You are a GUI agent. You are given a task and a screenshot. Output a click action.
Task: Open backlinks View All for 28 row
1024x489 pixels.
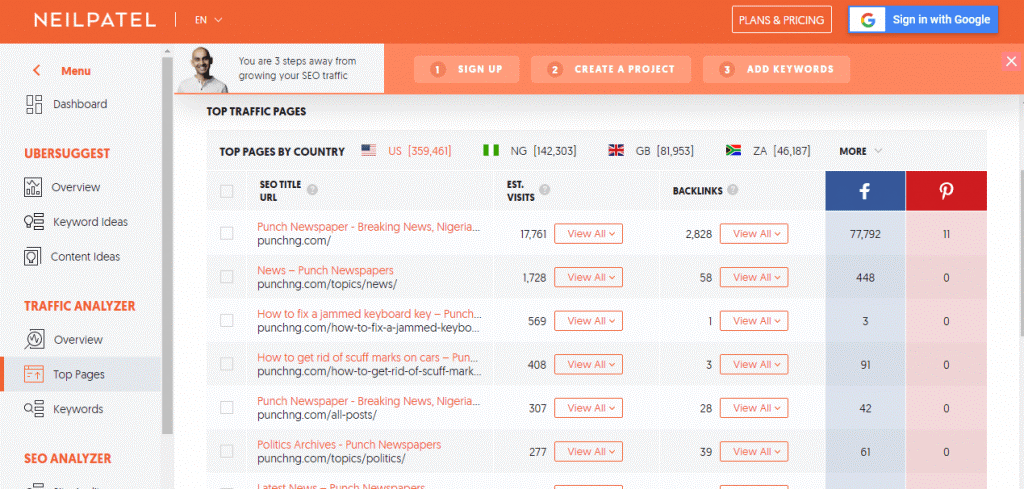pyautogui.click(x=754, y=407)
